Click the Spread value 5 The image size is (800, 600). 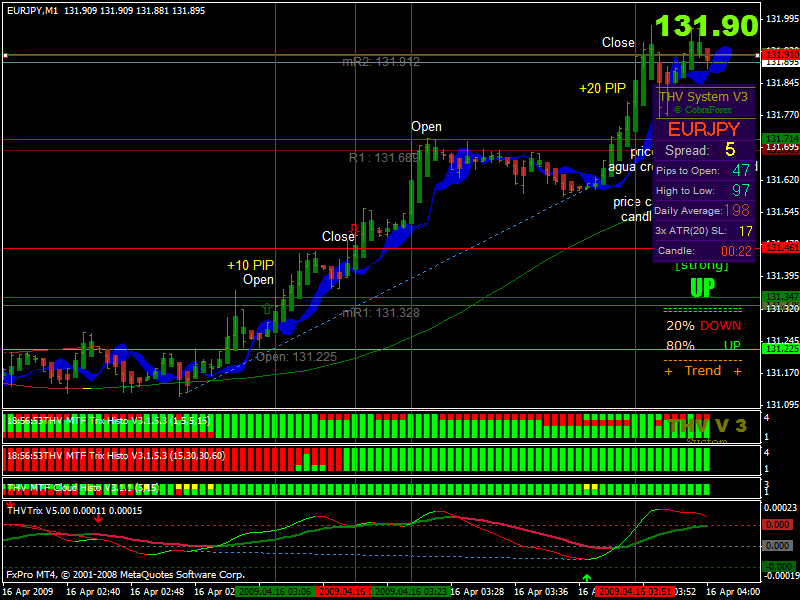coord(730,149)
